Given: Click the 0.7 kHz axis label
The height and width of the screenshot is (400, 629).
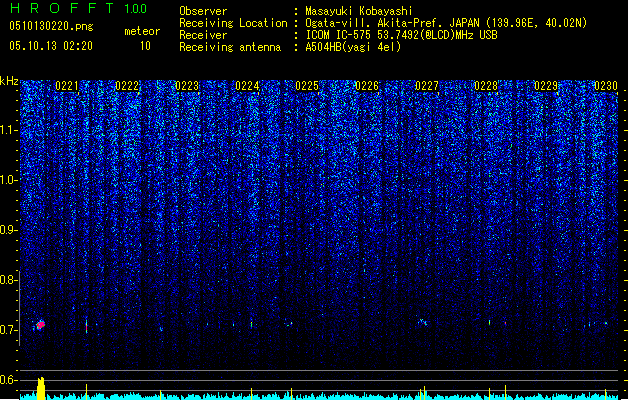Looking at the screenshot, I should click(9, 330).
